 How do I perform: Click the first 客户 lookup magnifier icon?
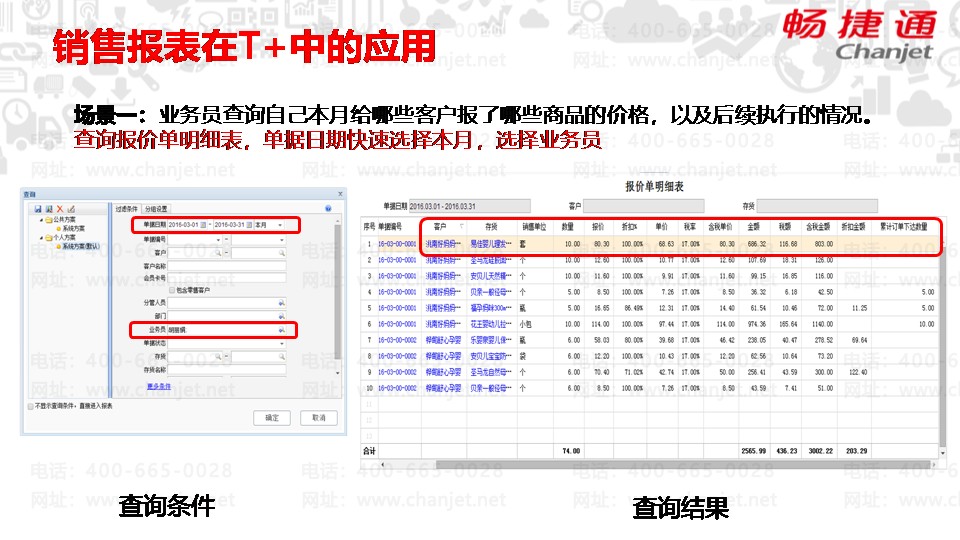tap(217, 253)
